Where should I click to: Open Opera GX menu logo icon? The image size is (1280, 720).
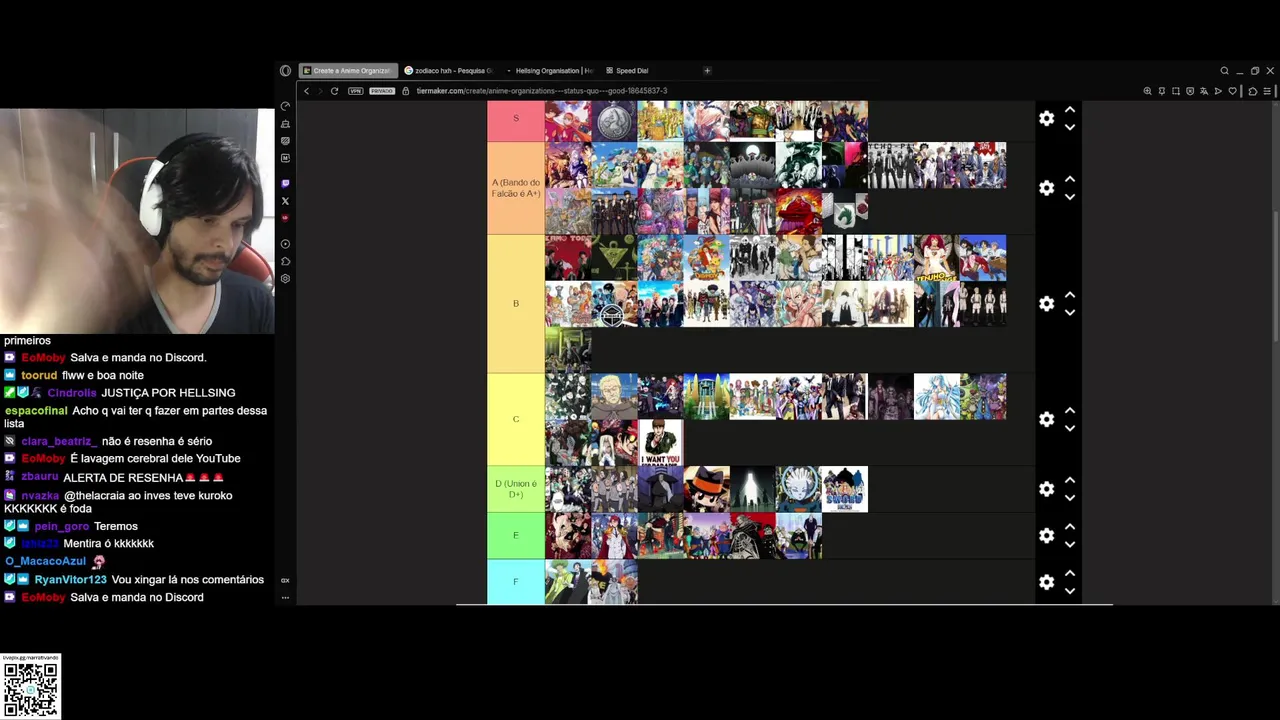pyautogui.click(x=285, y=71)
